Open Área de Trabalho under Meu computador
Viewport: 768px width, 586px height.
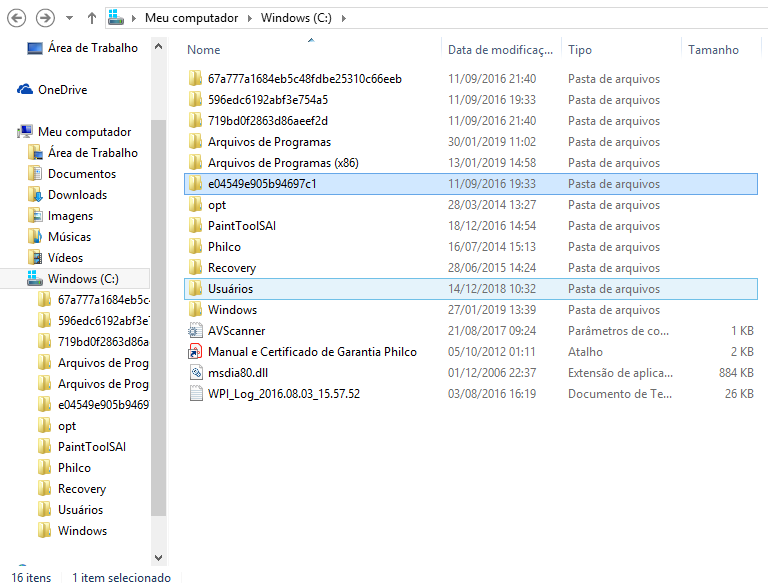(92, 153)
